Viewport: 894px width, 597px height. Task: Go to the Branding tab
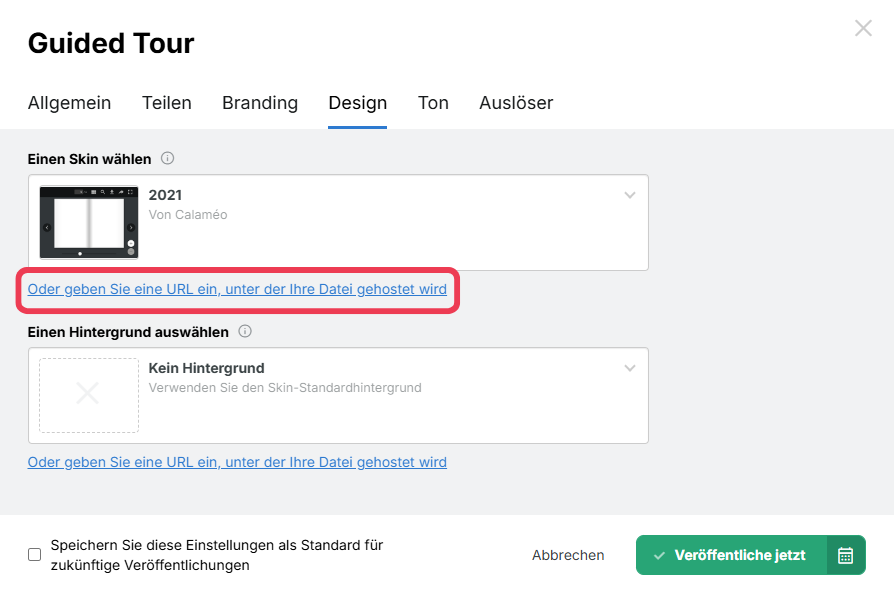(x=260, y=103)
